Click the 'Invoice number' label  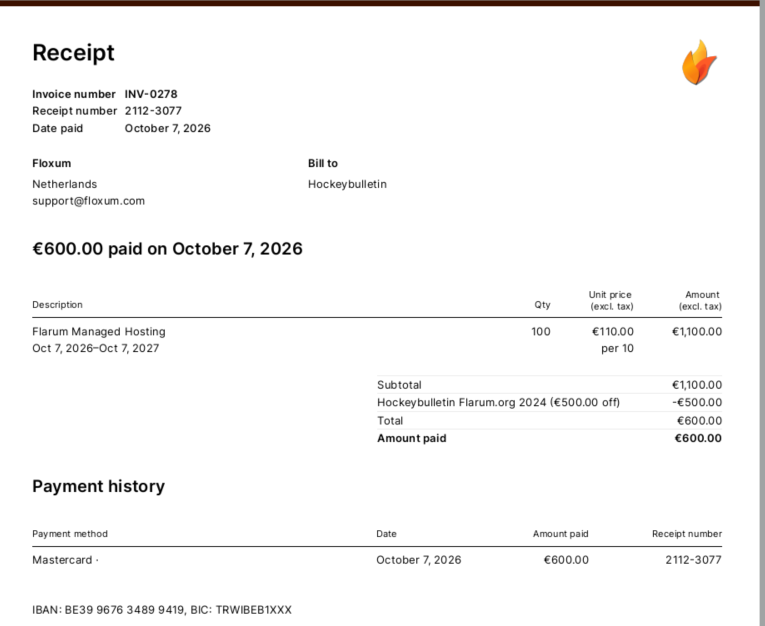(74, 94)
